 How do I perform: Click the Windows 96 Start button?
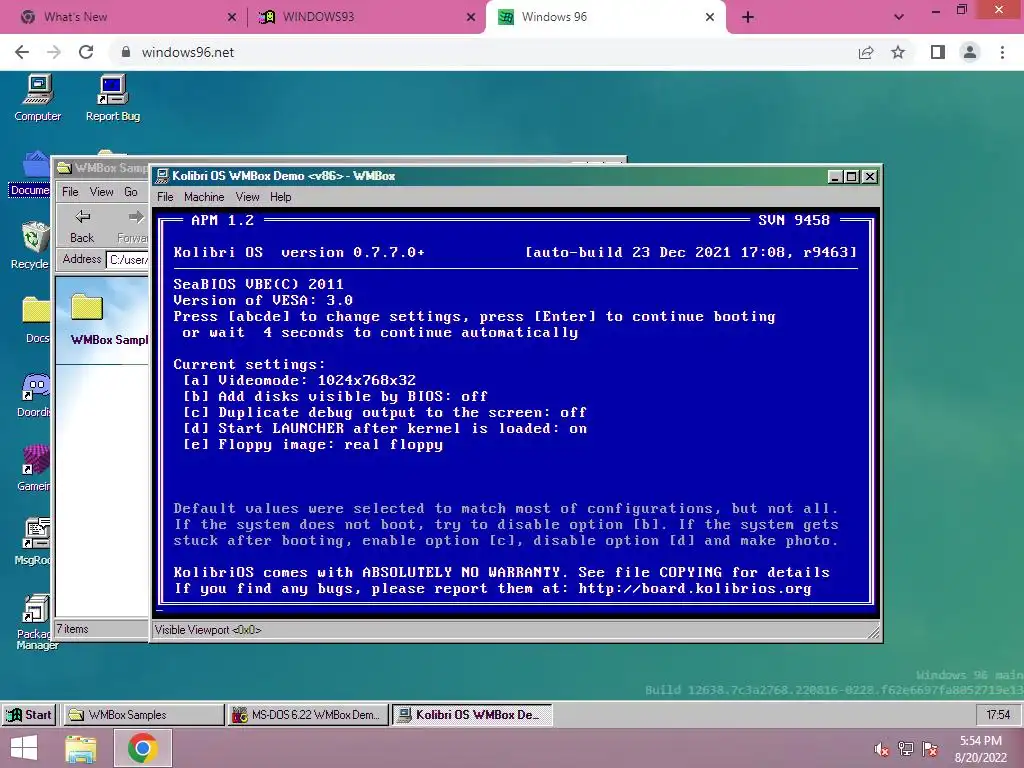point(29,714)
